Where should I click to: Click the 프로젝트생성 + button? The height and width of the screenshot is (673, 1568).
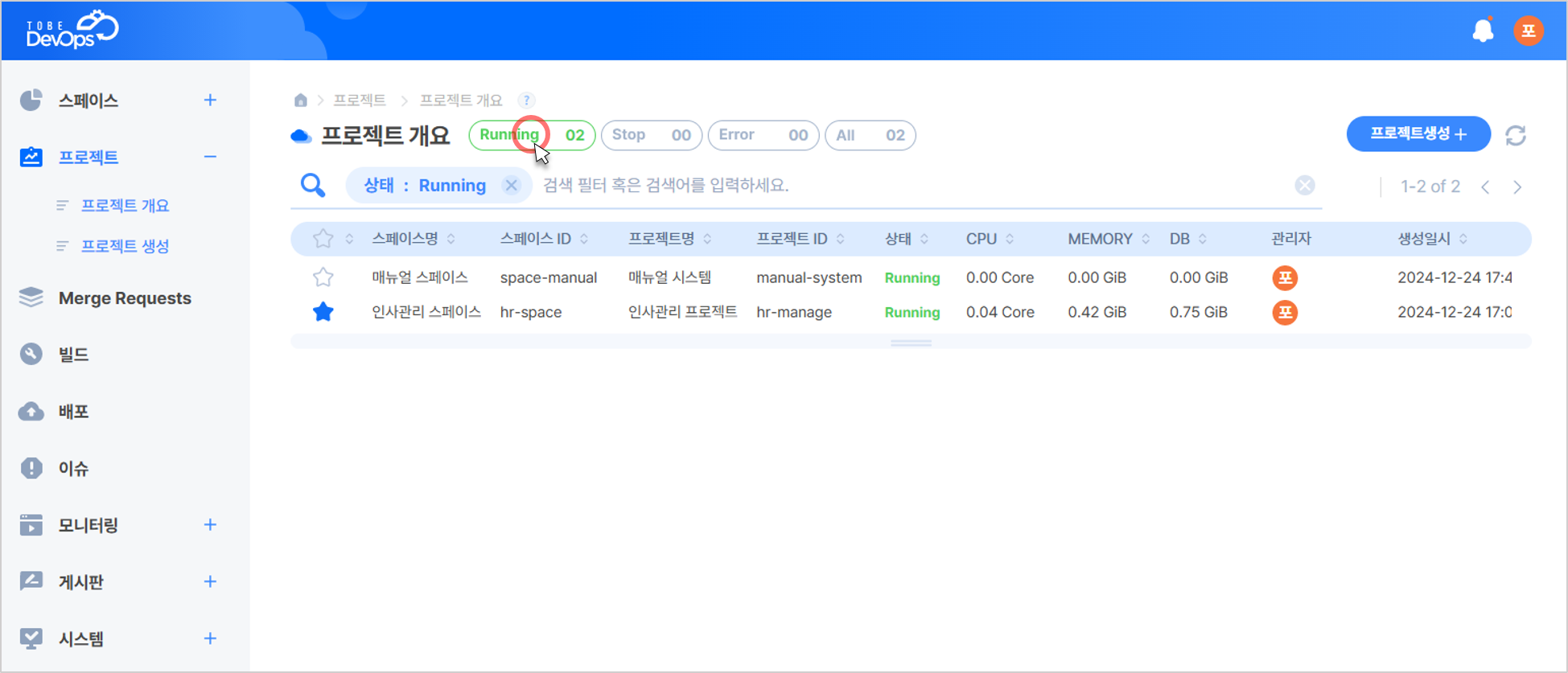1418,134
